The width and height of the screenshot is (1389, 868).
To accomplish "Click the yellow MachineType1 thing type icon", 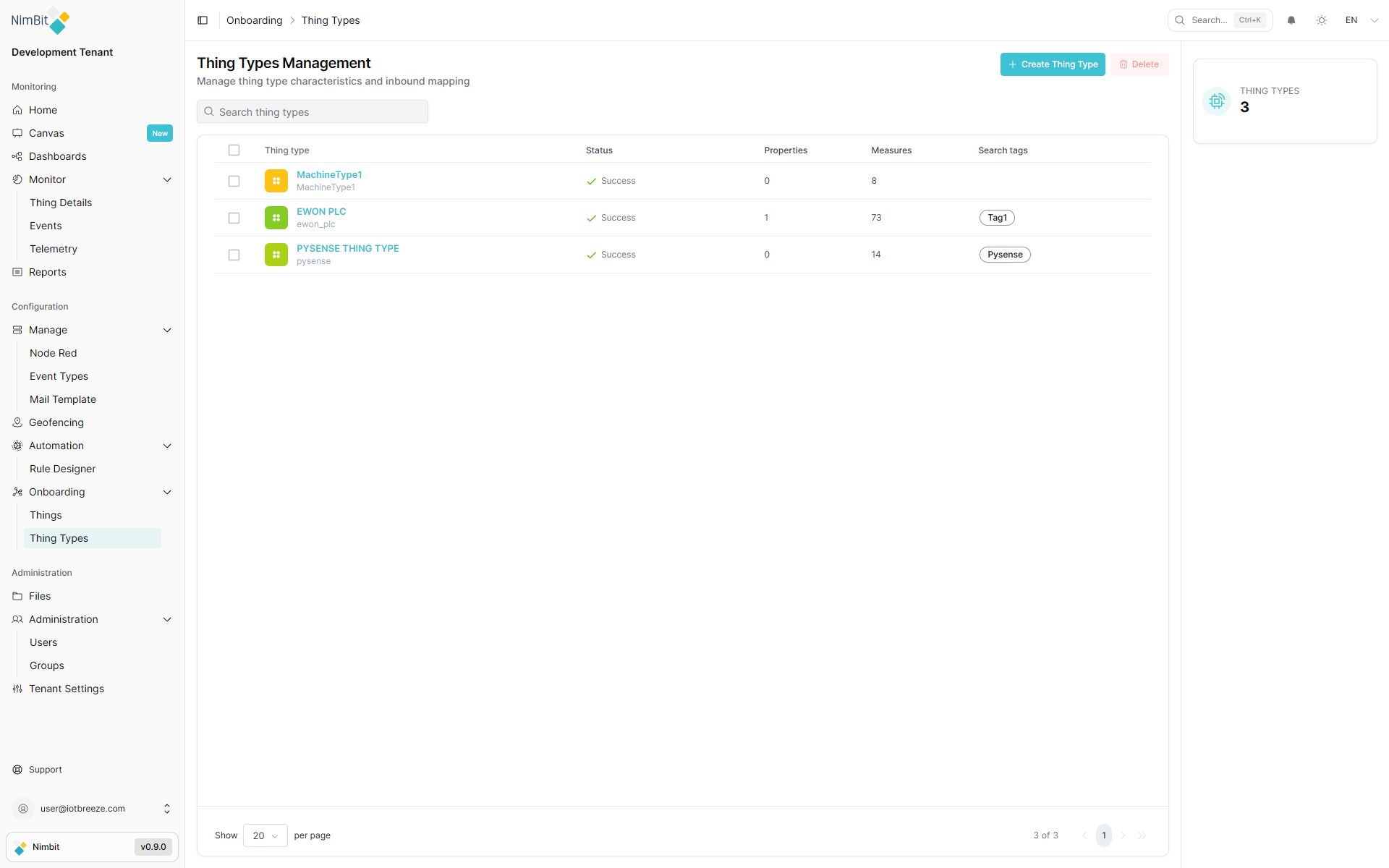I will [x=276, y=181].
